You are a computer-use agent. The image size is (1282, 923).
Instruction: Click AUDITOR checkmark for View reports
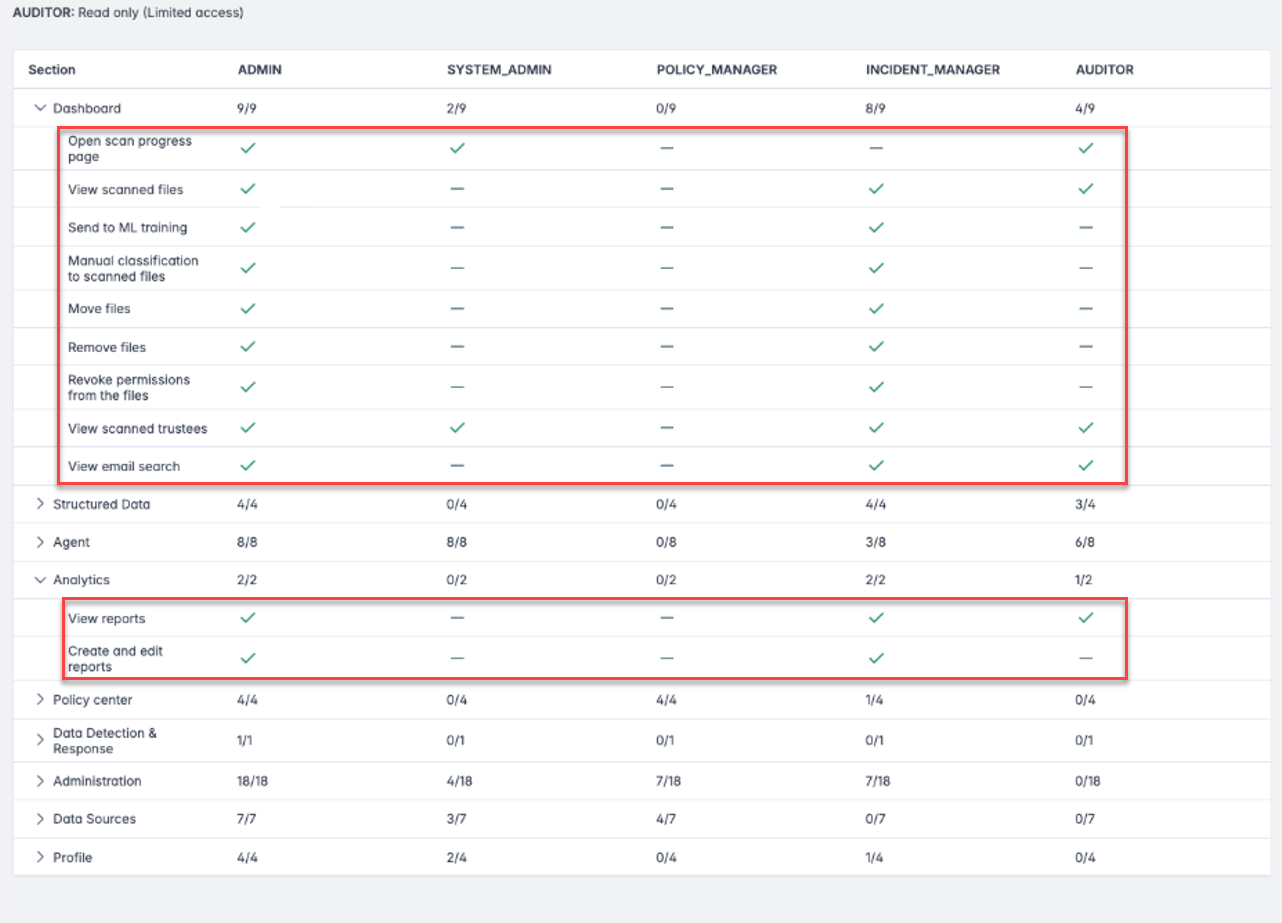[1086, 618]
